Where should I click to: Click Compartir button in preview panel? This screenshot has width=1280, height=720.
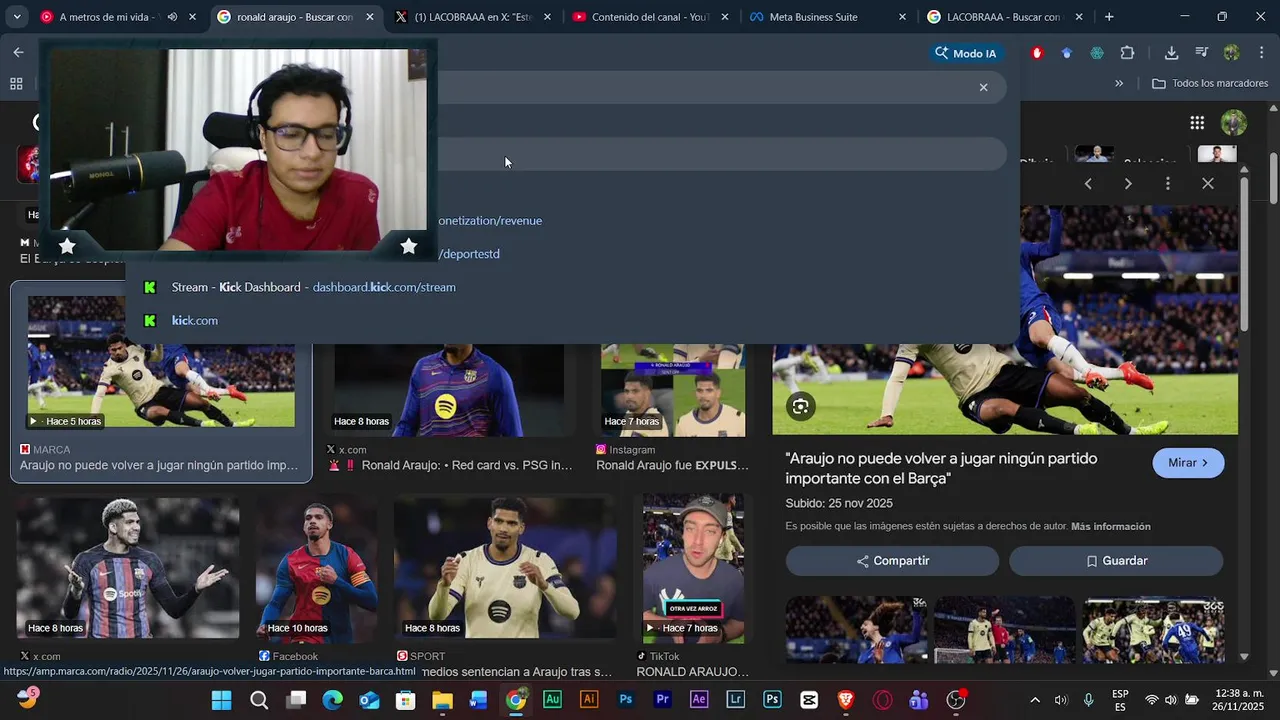click(892, 561)
